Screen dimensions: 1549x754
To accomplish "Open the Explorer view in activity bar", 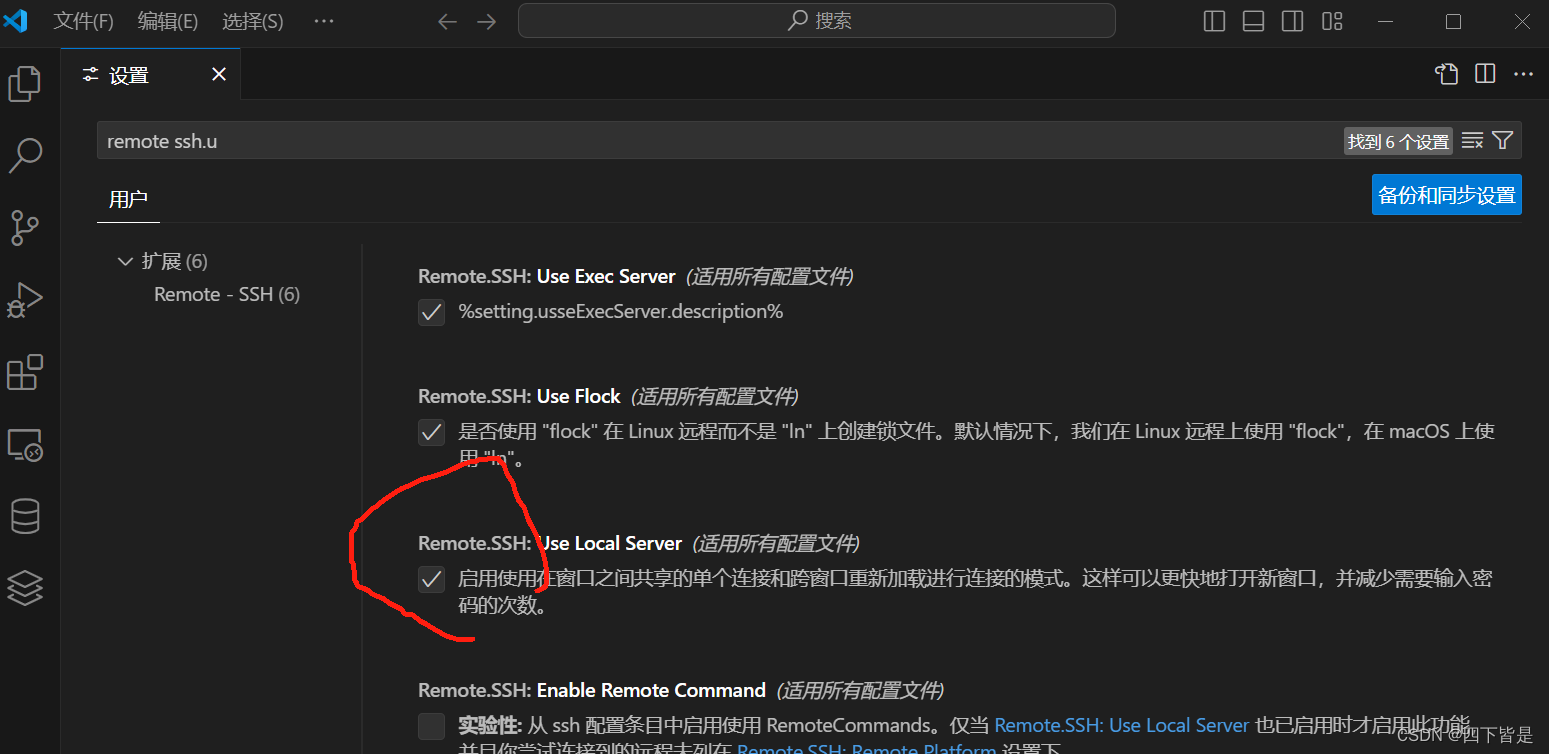I will click(x=24, y=83).
